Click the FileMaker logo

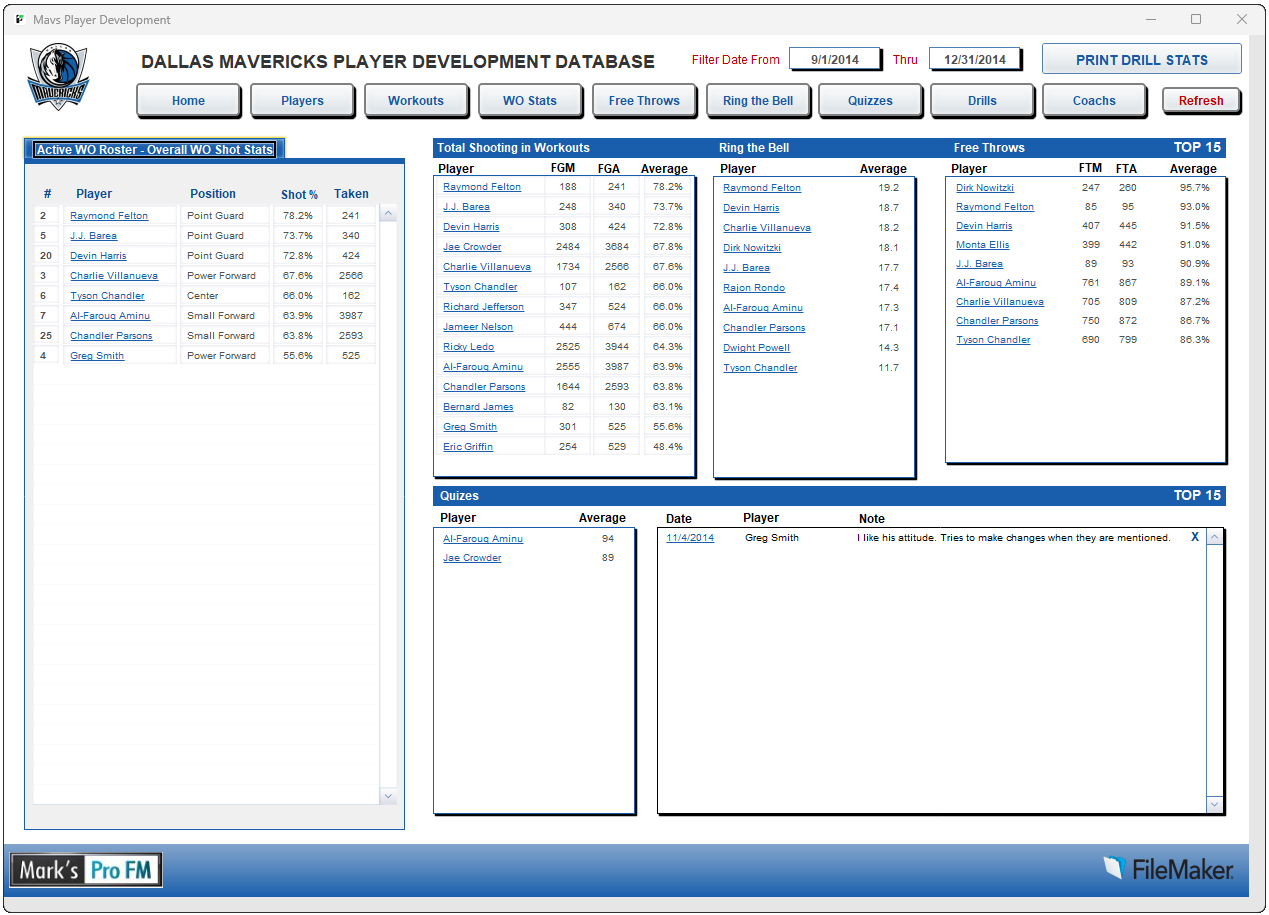point(1168,868)
